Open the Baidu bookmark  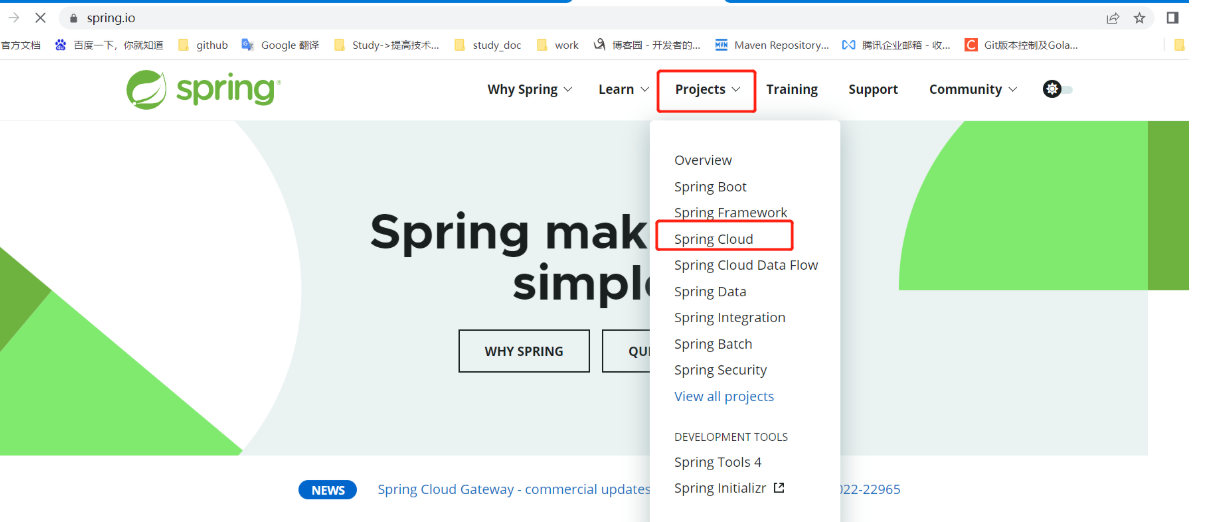coord(109,45)
